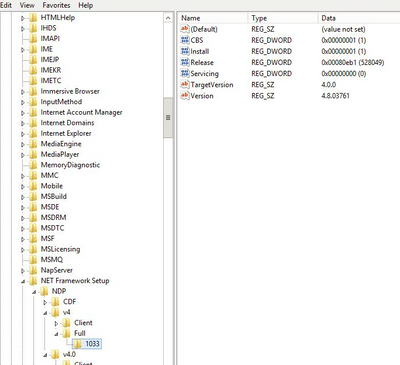400x365 pixels.
Task: Click the IMEJP folder icon
Action: [x=33, y=60]
